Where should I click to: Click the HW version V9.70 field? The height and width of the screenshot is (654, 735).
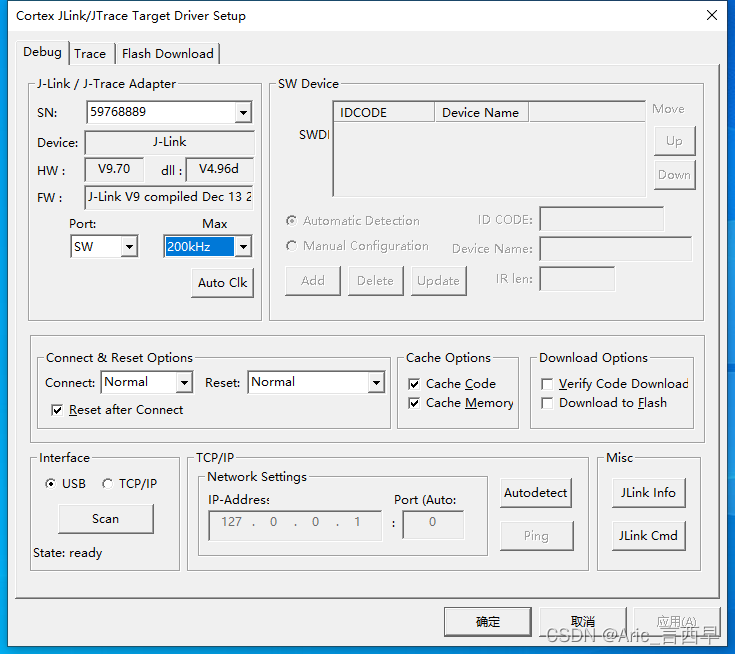114,169
